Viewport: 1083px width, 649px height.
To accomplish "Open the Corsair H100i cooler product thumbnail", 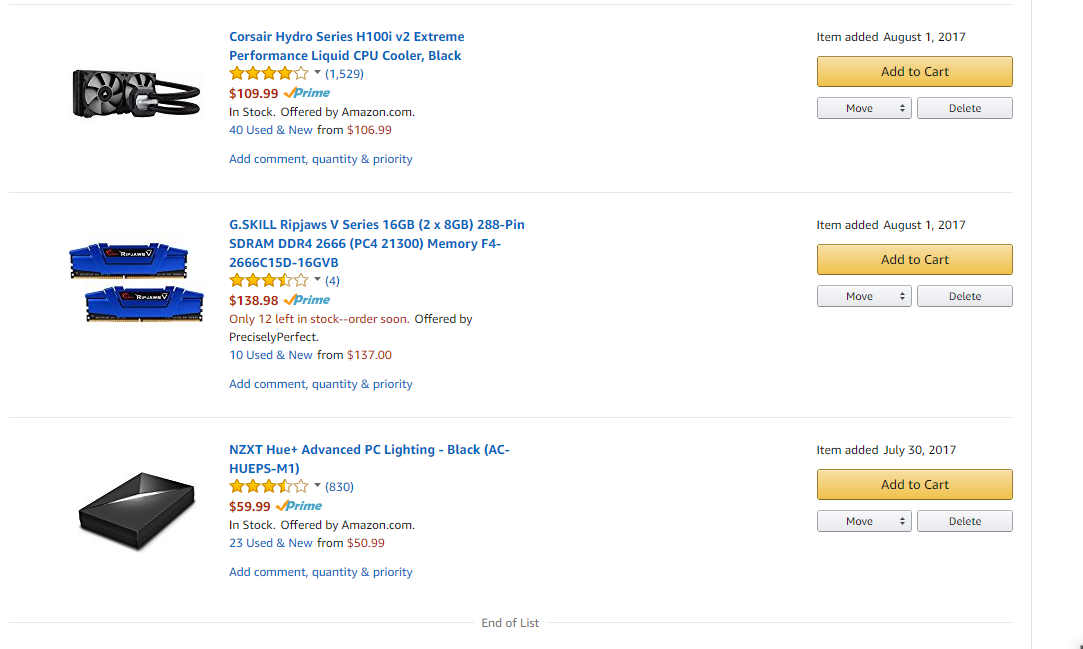I will pyautogui.click(x=137, y=93).
